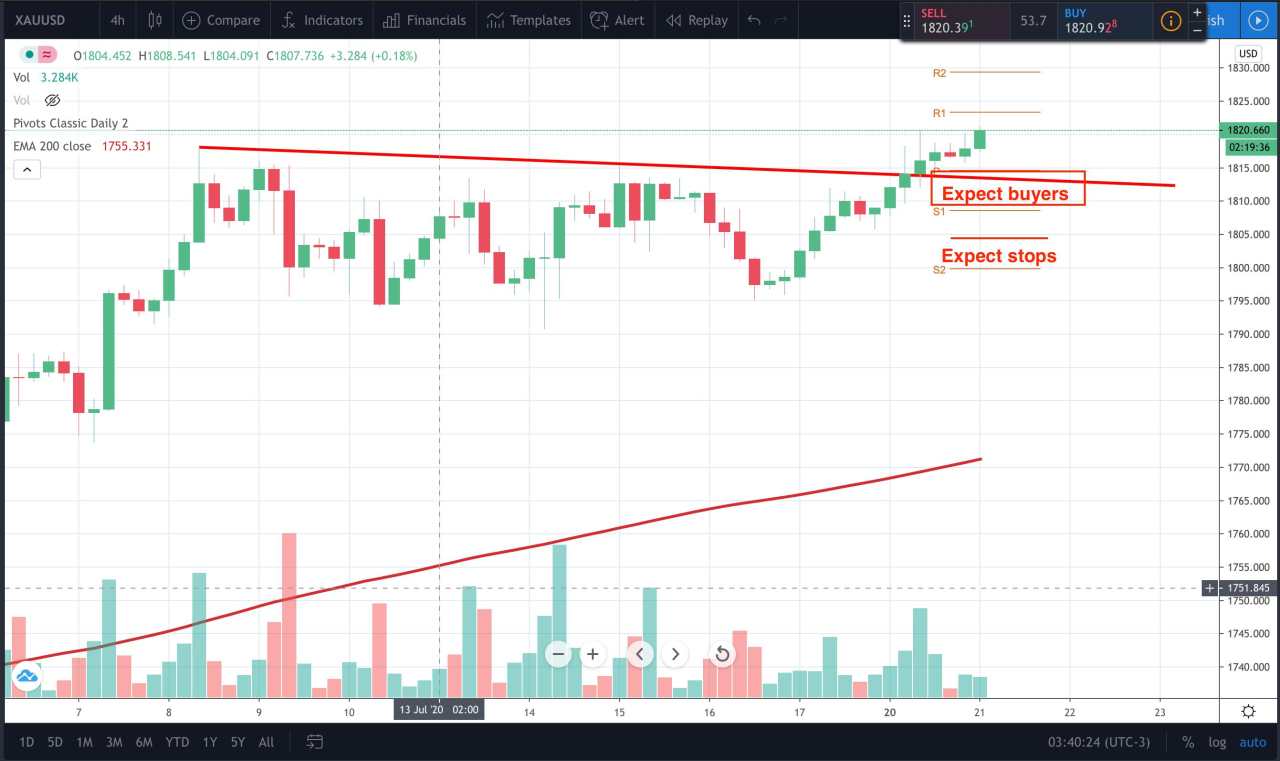Image resolution: width=1280 pixels, height=761 pixels.
Task: Toggle visibility of hidden Vol indicator
Action: (x=53, y=100)
